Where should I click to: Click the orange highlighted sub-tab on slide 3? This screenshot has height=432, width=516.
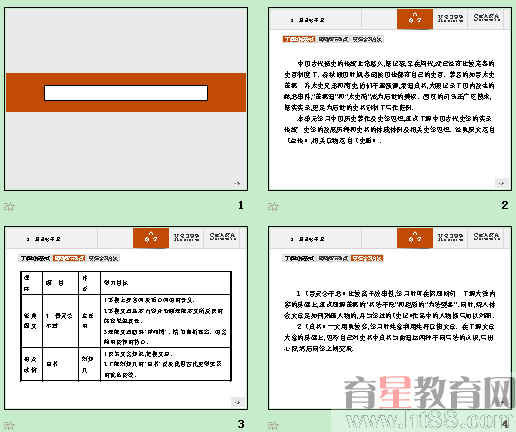click(69, 258)
